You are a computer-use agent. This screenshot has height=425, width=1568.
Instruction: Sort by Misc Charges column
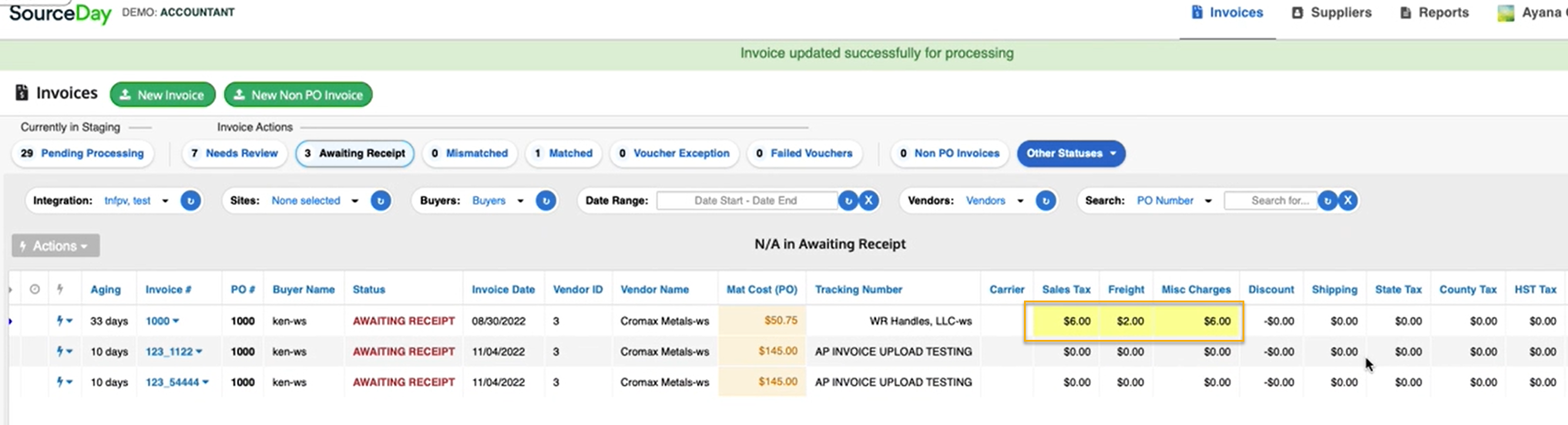pyautogui.click(x=1196, y=290)
